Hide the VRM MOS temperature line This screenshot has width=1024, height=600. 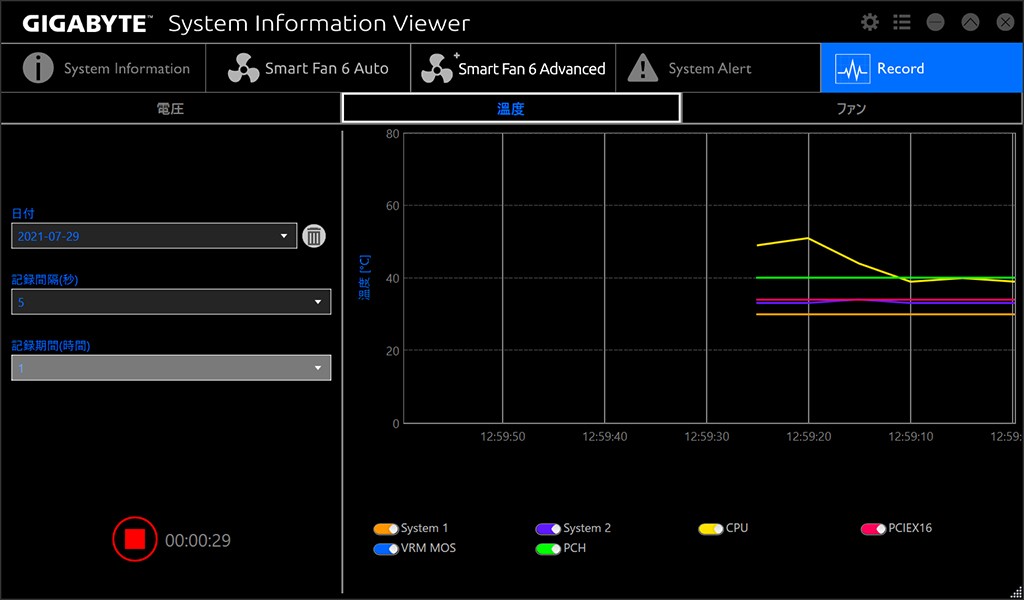click(x=386, y=548)
